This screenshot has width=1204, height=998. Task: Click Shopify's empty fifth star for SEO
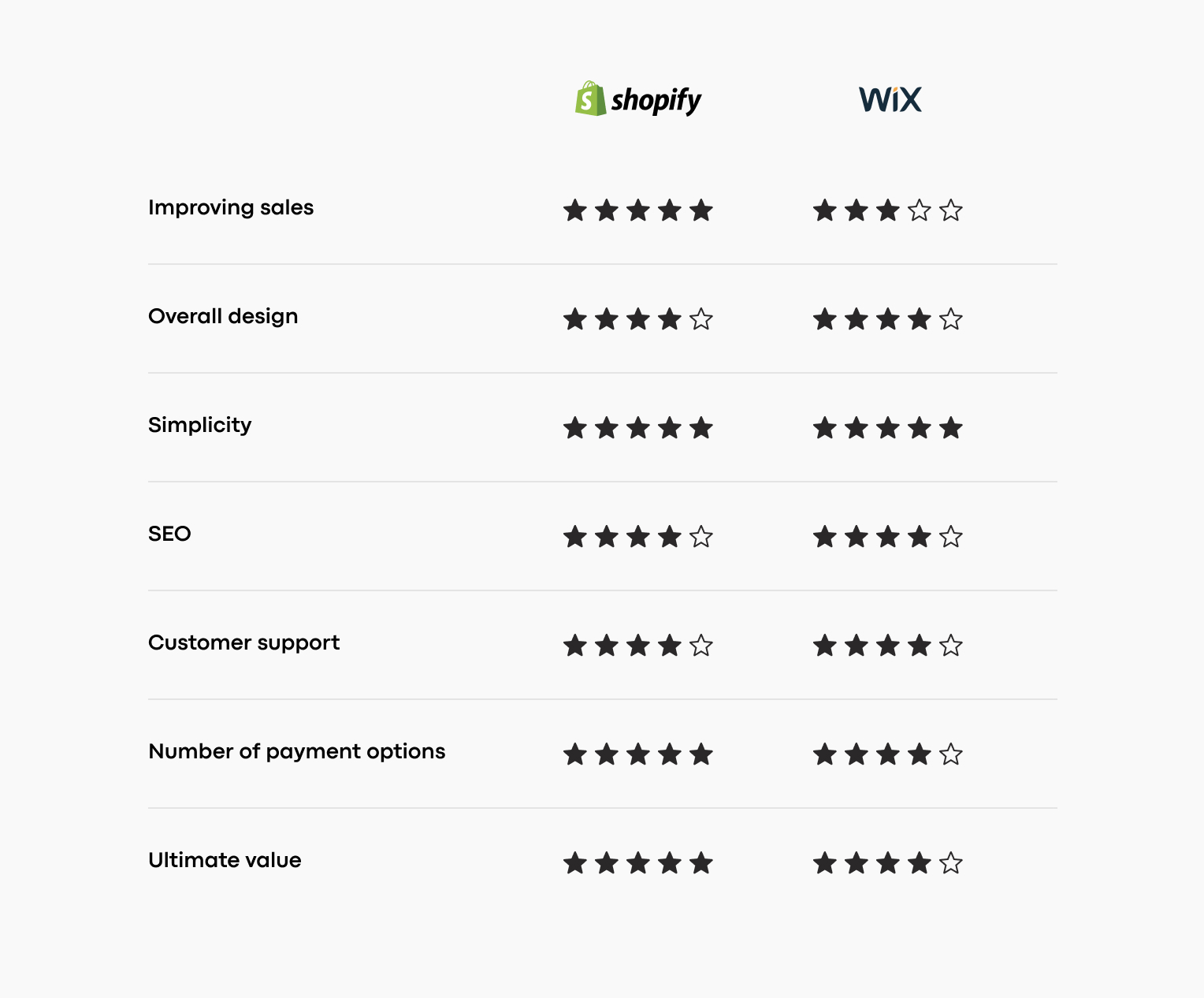(x=701, y=537)
